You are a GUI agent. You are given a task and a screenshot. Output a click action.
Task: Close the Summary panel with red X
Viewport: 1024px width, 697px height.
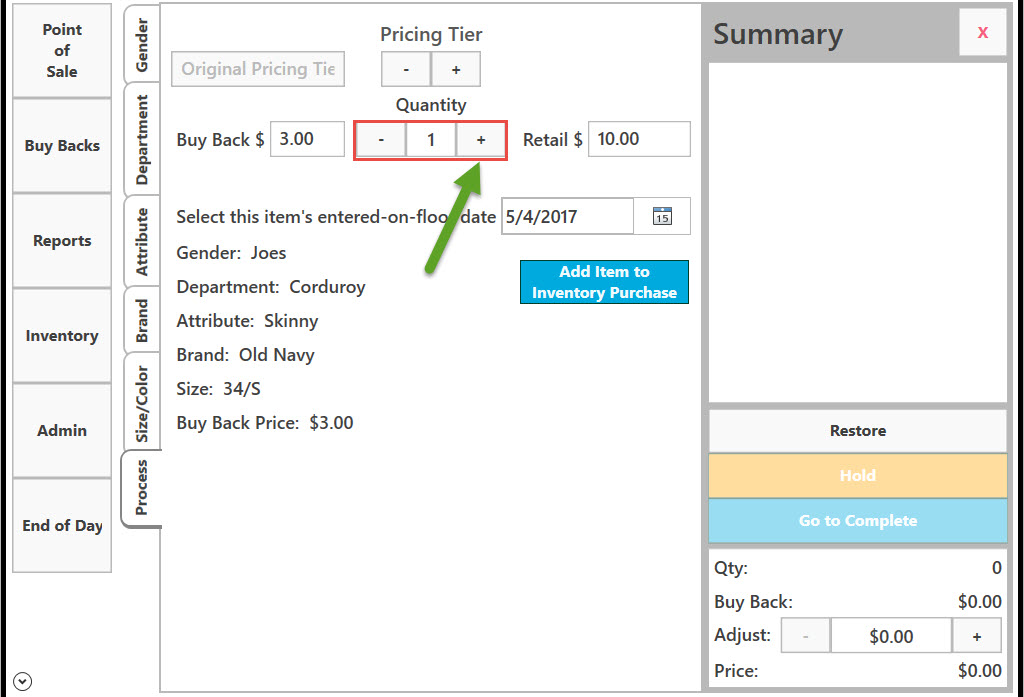click(x=983, y=32)
